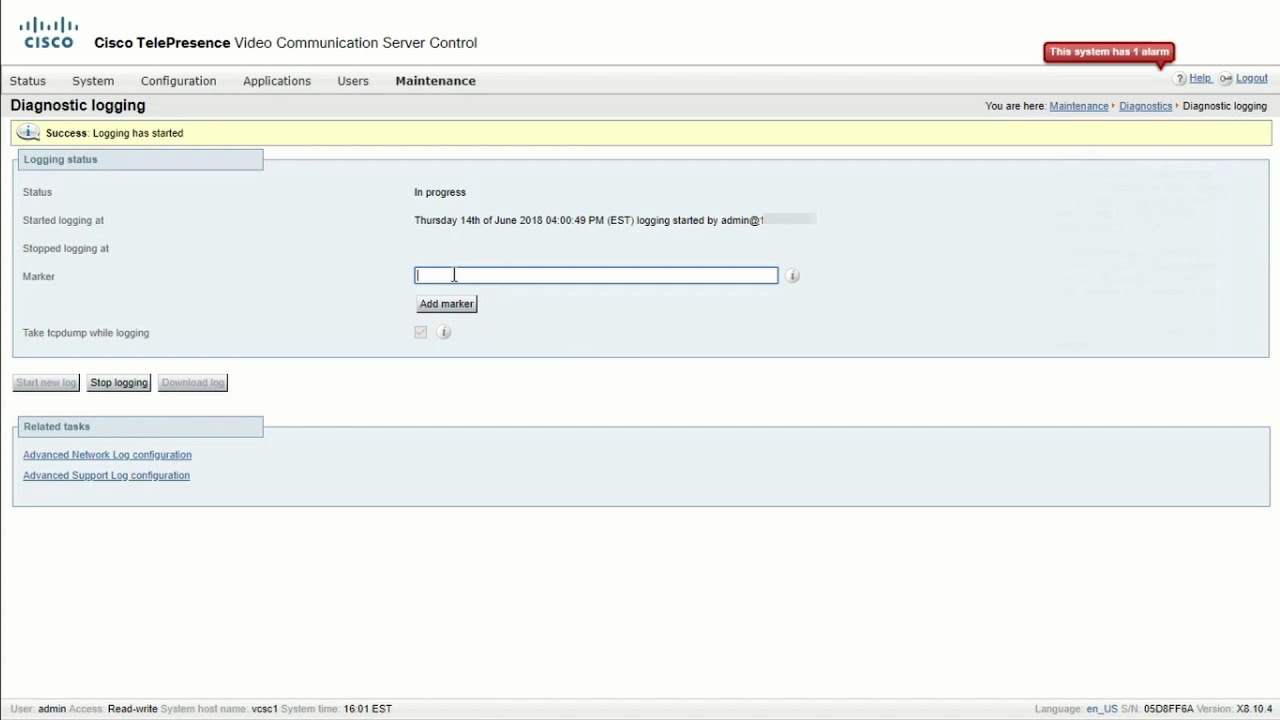The height and width of the screenshot is (720, 1280).
Task: Open the Maintenance menu
Action: 435,81
